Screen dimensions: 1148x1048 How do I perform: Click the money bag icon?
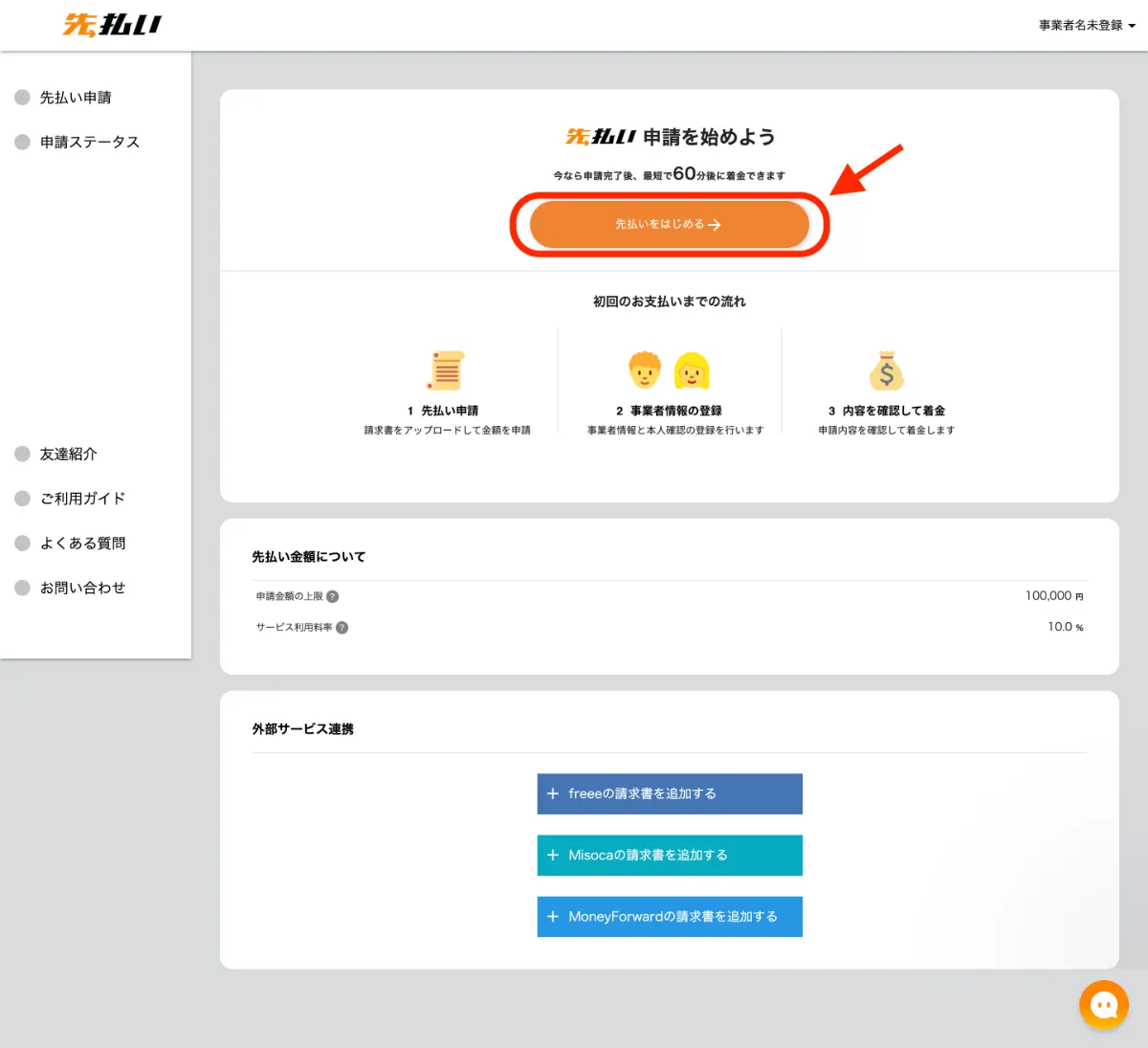887,370
